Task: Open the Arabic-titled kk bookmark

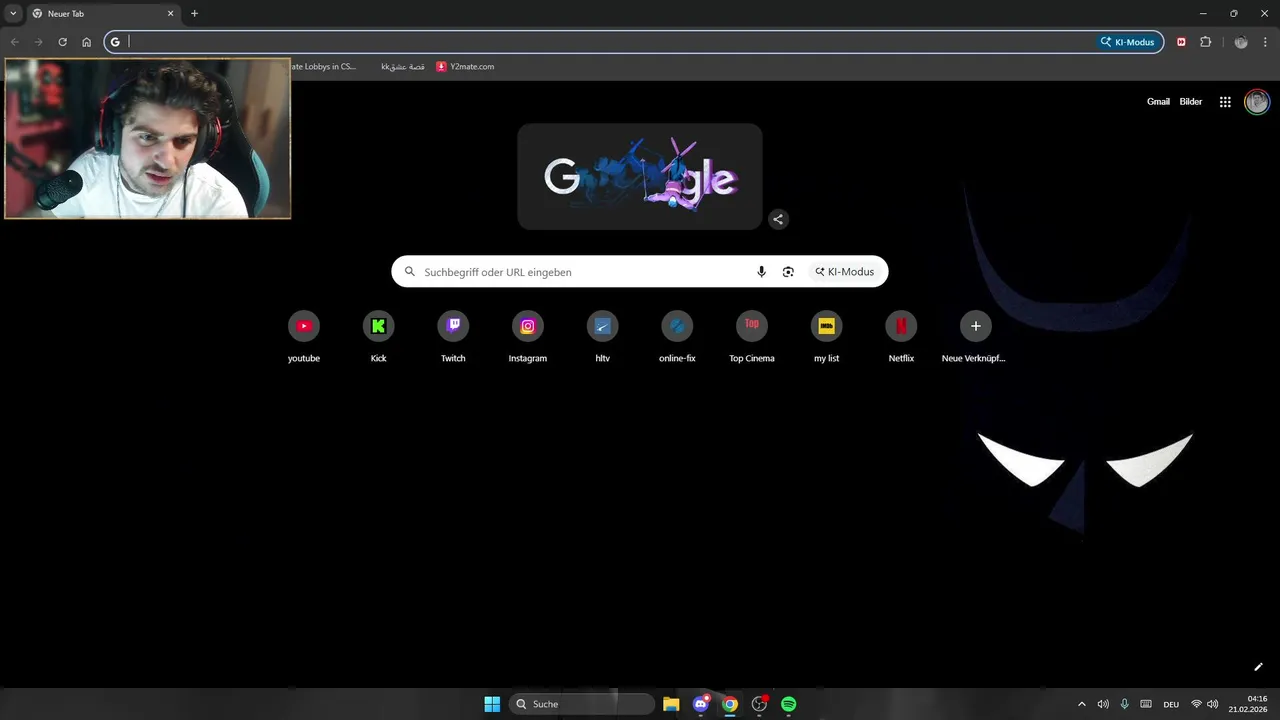Action: (402, 67)
